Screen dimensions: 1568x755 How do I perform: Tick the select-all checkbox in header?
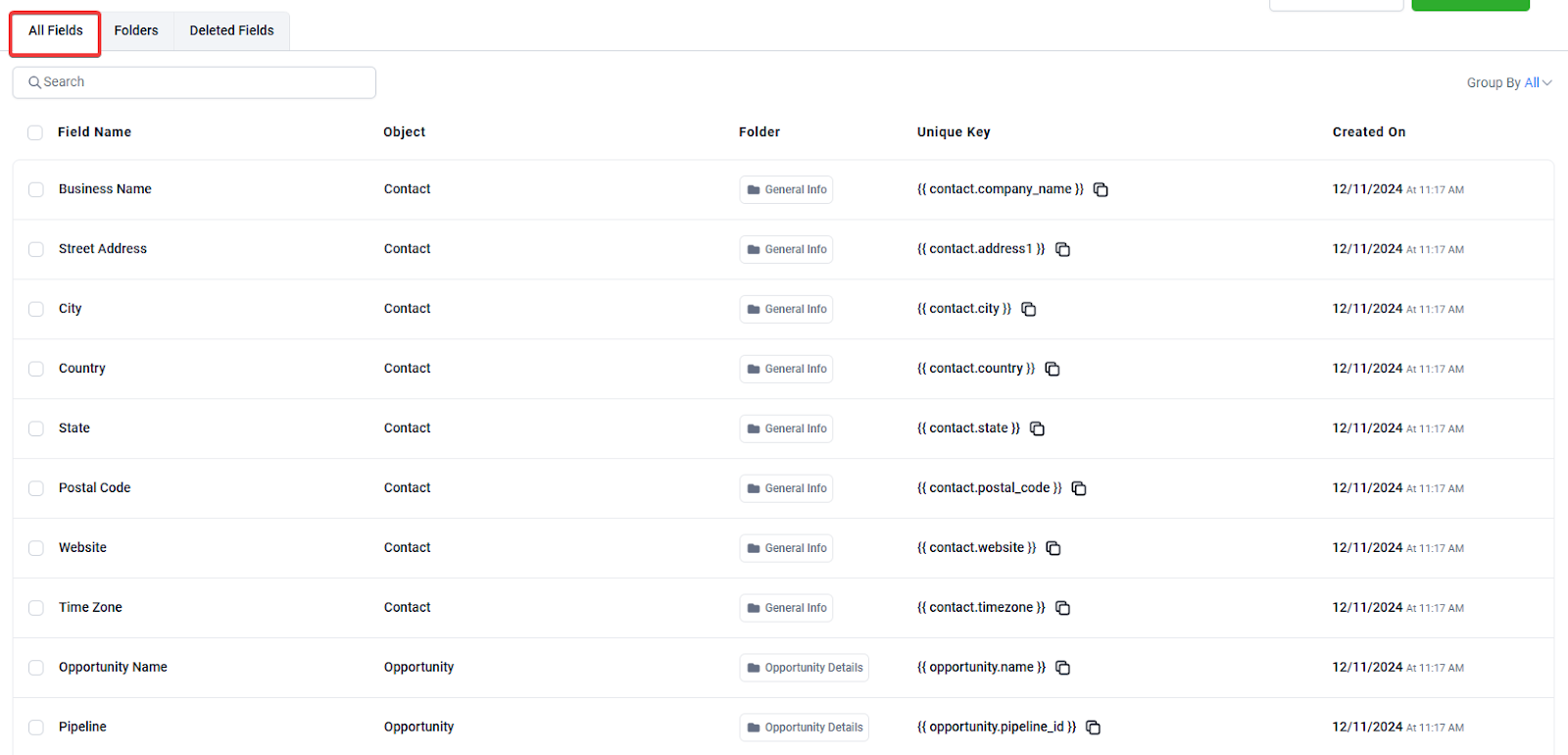click(x=35, y=132)
